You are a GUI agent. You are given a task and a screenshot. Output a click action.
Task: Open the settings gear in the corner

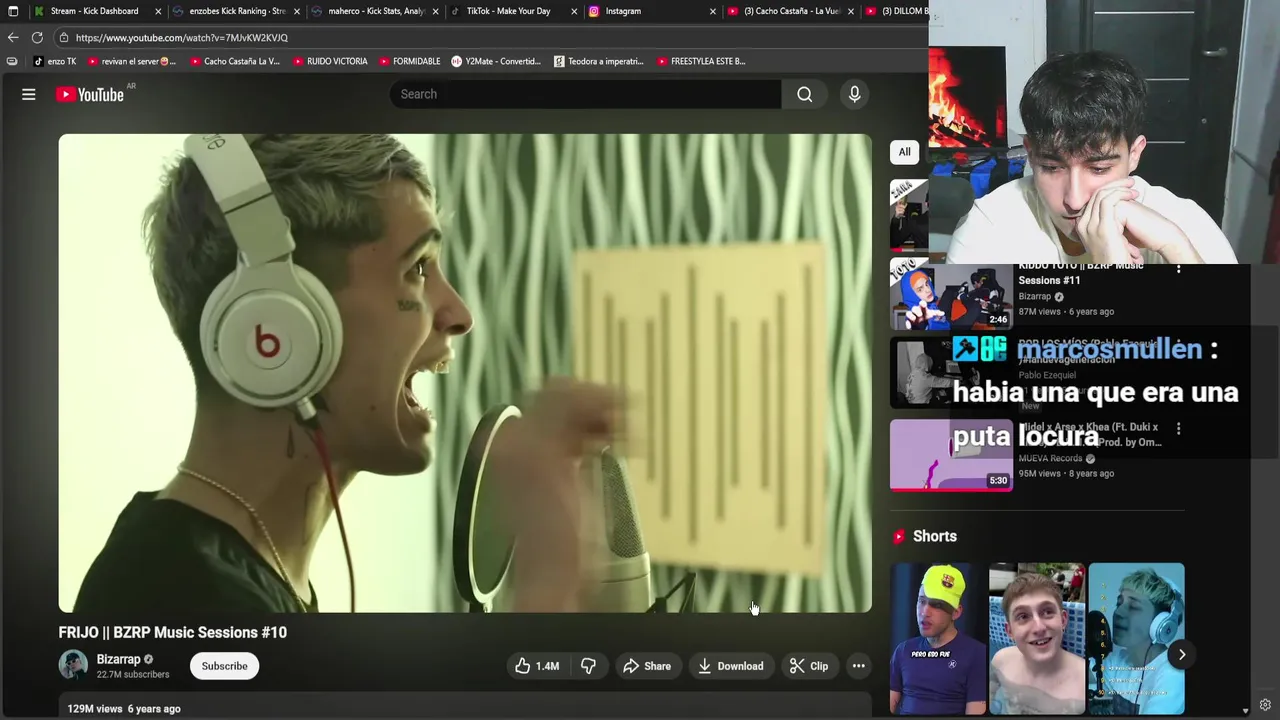1265,705
